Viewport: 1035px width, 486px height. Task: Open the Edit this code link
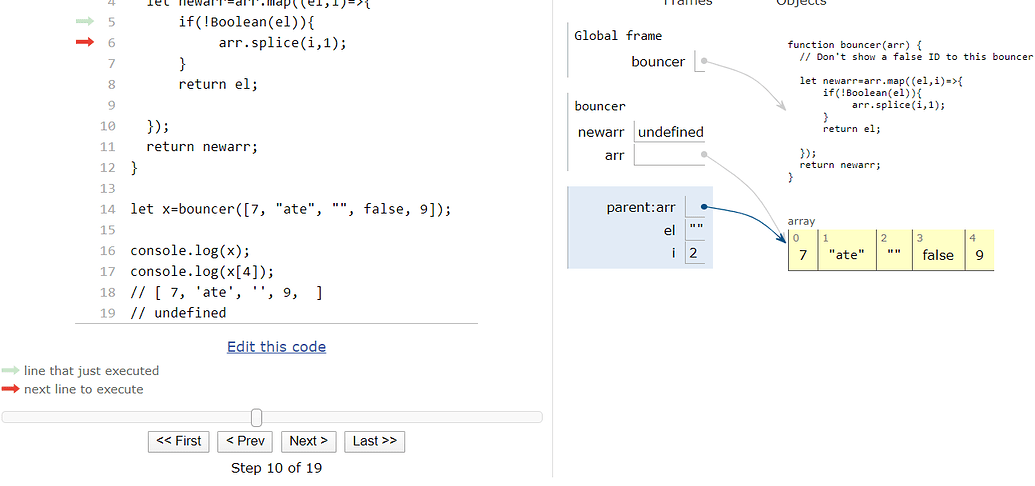(276, 347)
